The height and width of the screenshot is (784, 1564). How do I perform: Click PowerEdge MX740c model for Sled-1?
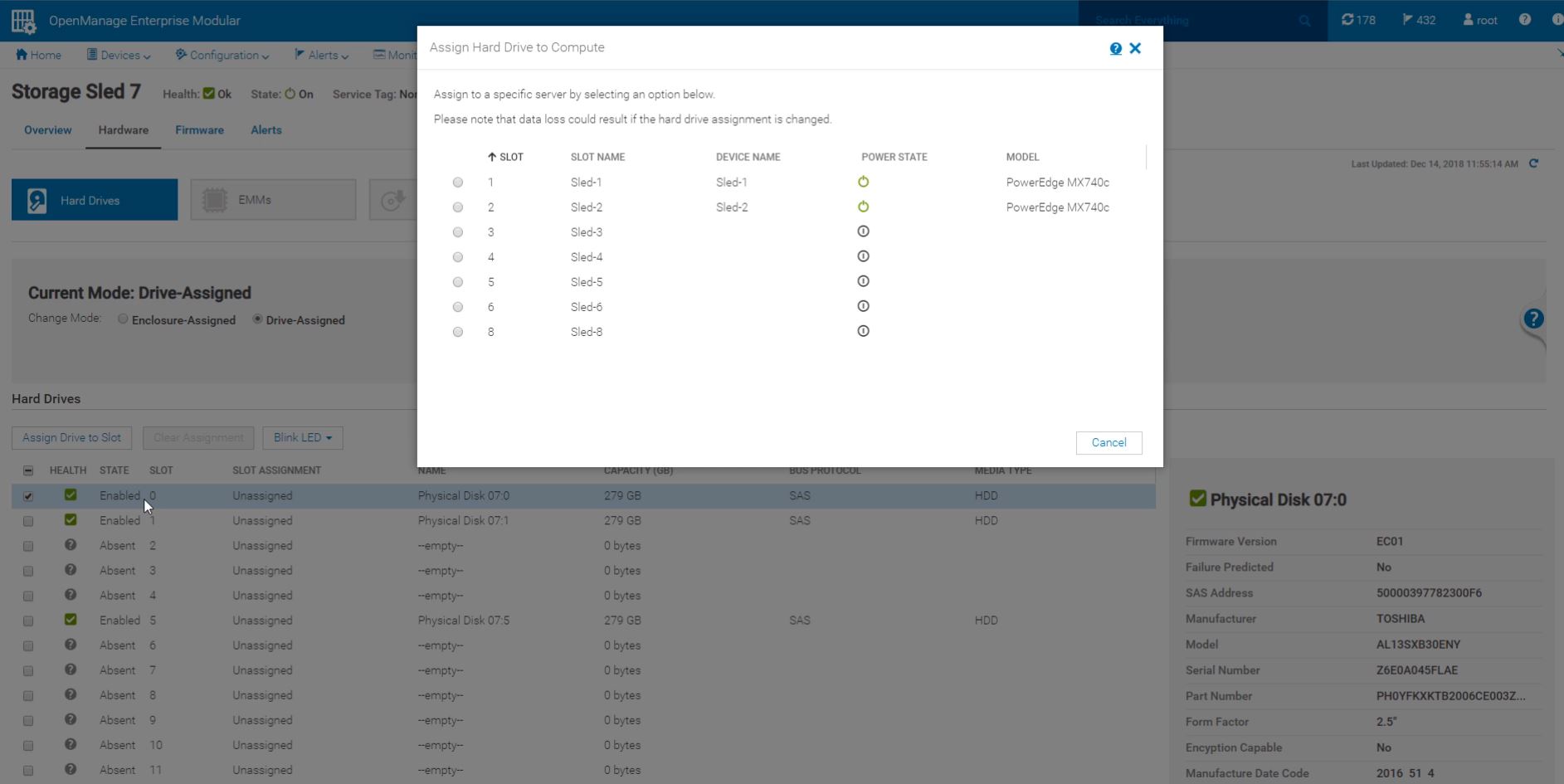[1058, 183]
